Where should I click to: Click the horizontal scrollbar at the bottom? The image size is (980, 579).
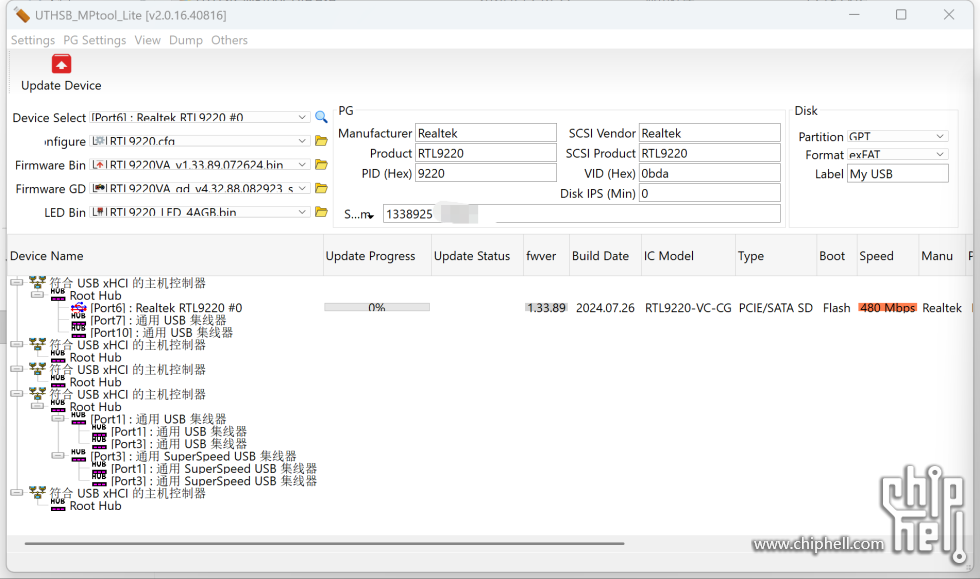324,543
